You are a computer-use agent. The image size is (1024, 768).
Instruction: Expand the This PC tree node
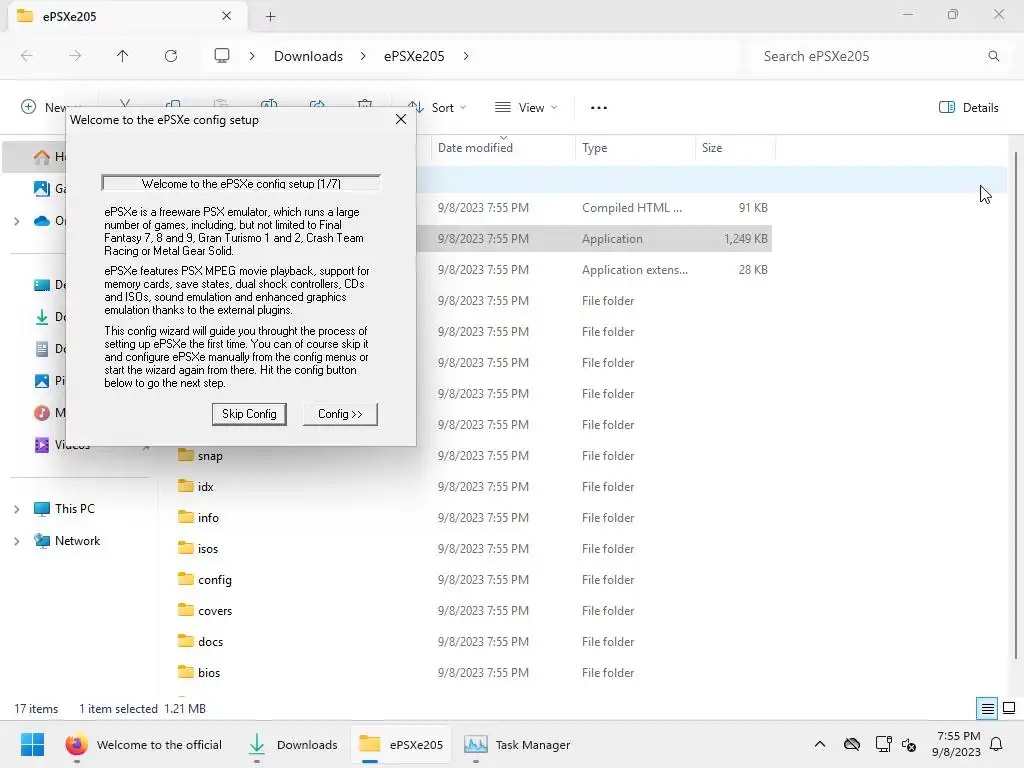pos(17,509)
